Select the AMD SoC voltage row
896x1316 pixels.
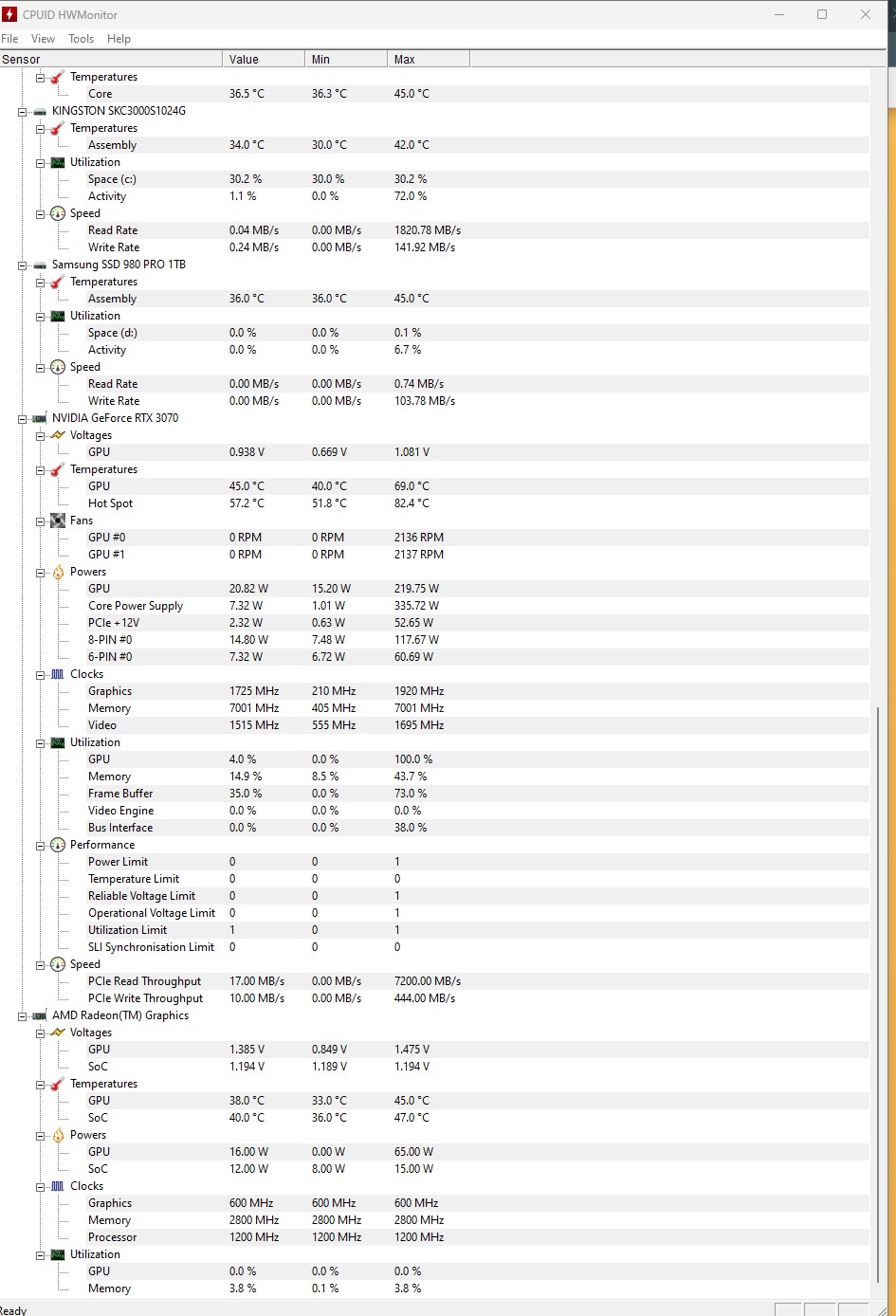(434, 1067)
